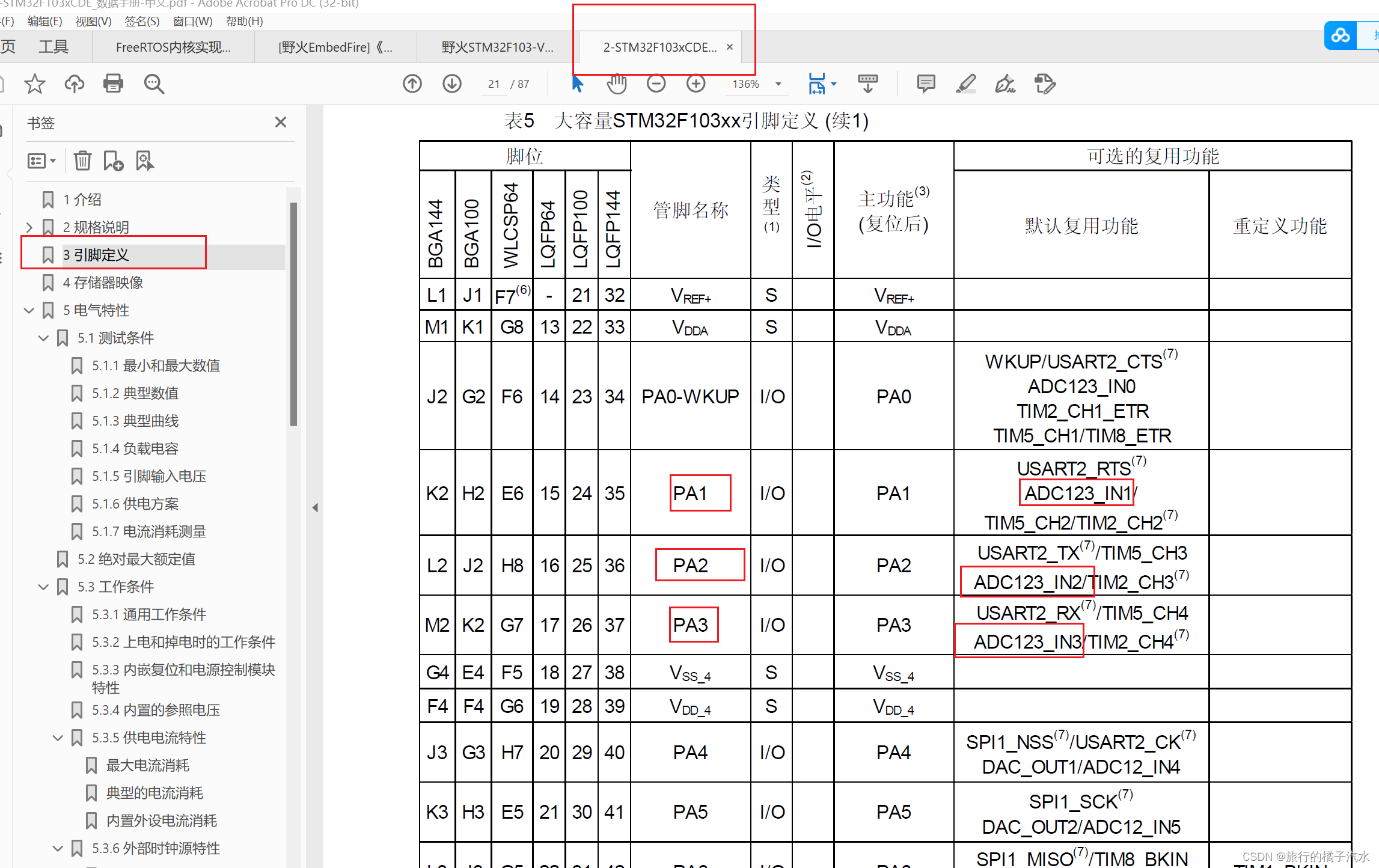Delete selected bookmark with trash icon

tap(82, 161)
